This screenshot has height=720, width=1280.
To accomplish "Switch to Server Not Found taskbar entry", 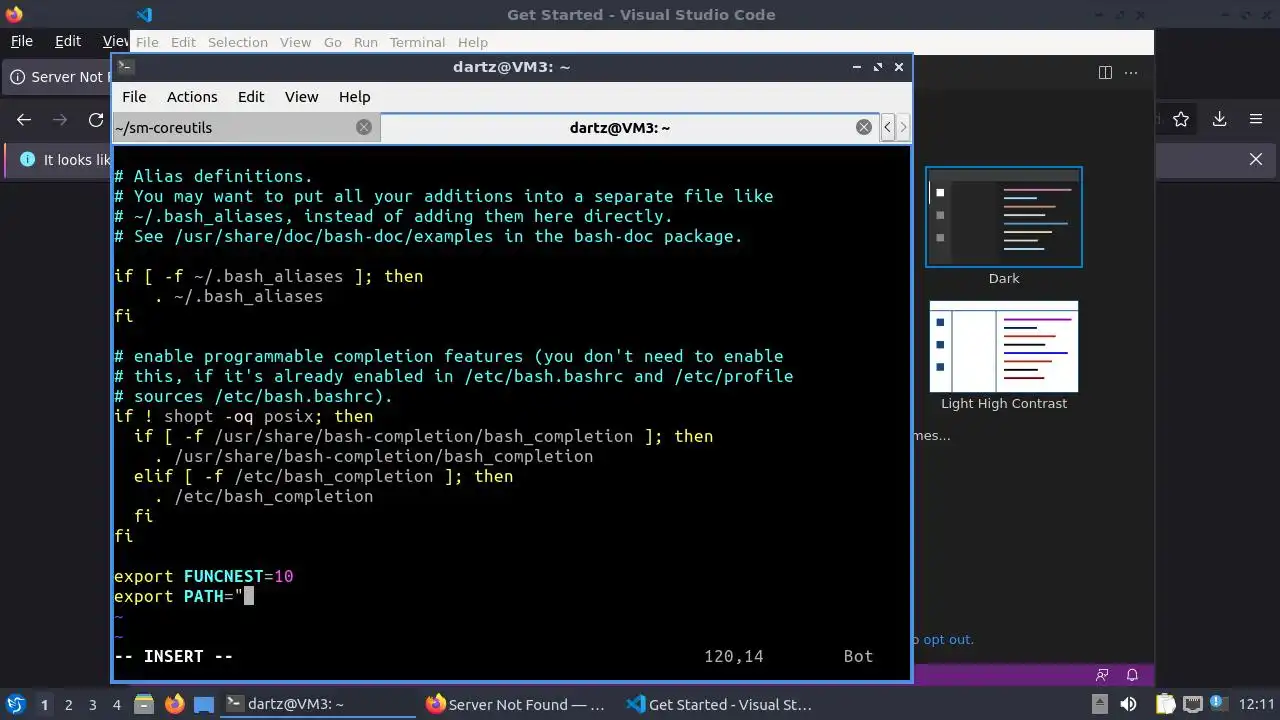I will tap(516, 705).
